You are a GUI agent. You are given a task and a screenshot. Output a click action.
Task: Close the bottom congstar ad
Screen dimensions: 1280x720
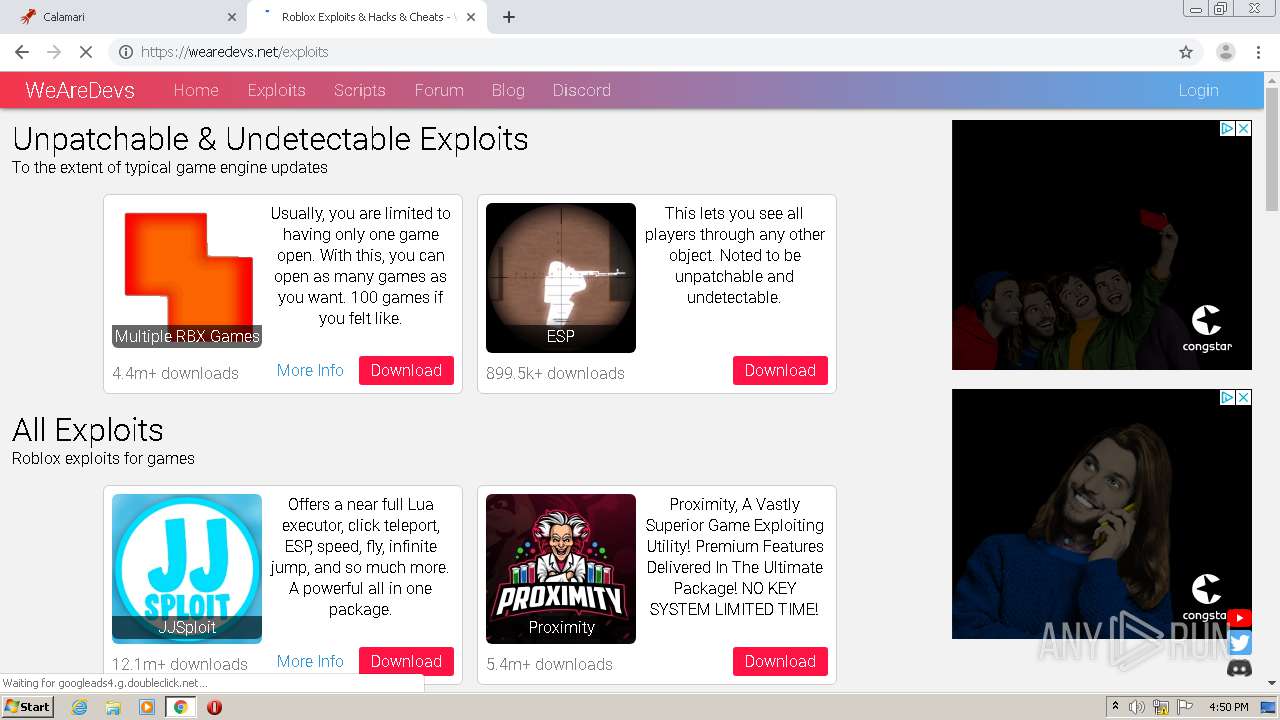[x=1244, y=397]
